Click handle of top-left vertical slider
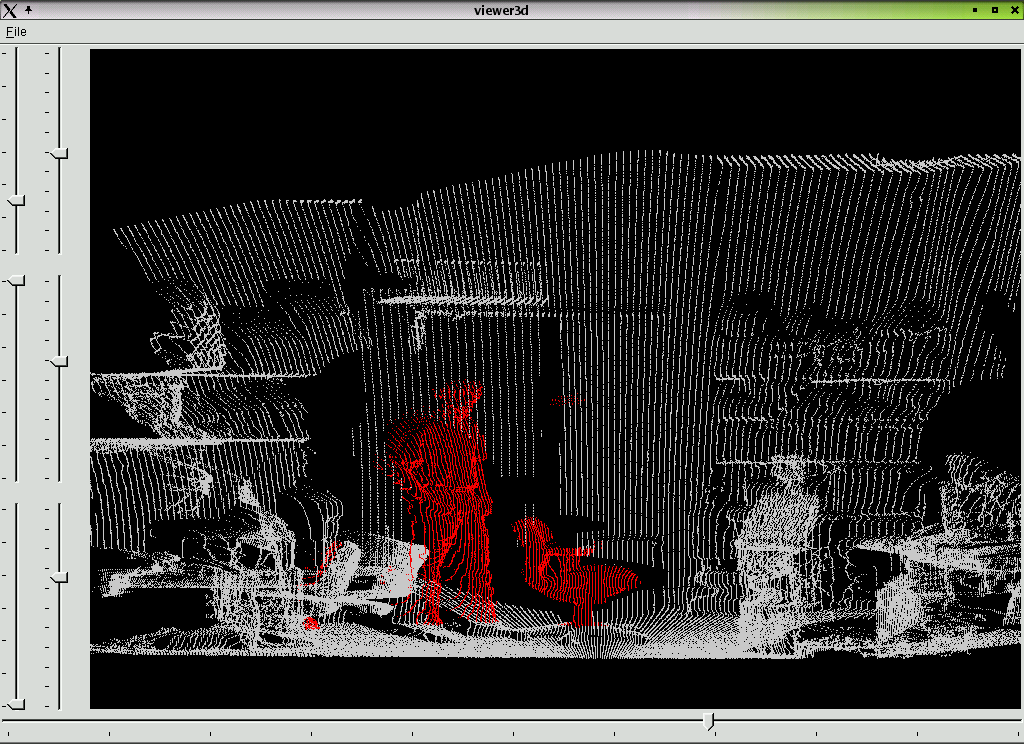This screenshot has width=1024, height=744. [x=16, y=201]
